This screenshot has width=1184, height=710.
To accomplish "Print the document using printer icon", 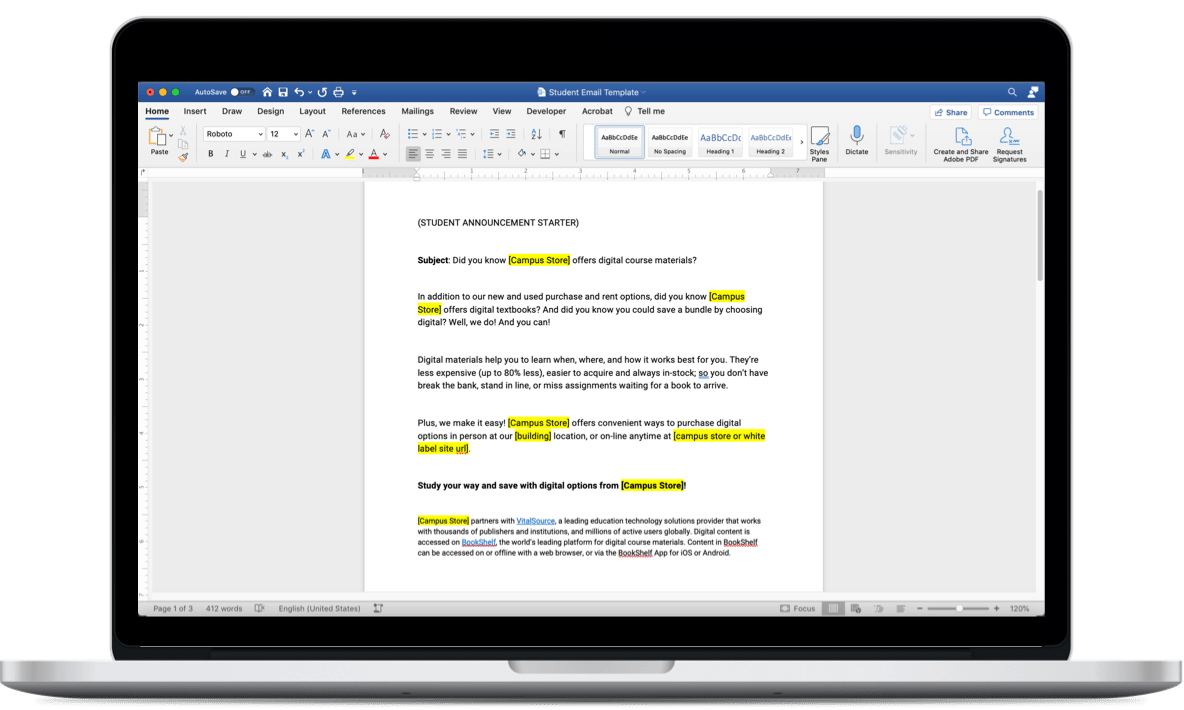I will click(x=338, y=92).
